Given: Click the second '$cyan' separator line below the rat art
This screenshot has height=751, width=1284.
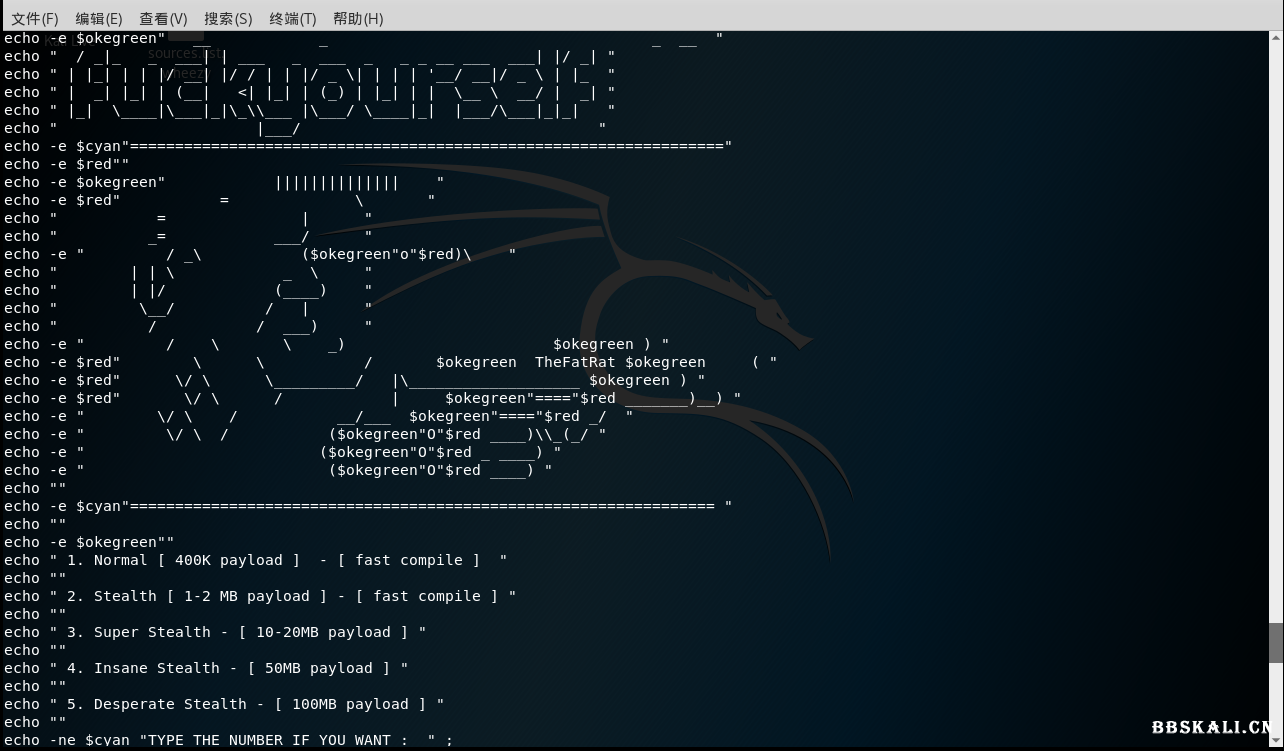Looking at the screenshot, I should pyautogui.click(x=400, y=506).
